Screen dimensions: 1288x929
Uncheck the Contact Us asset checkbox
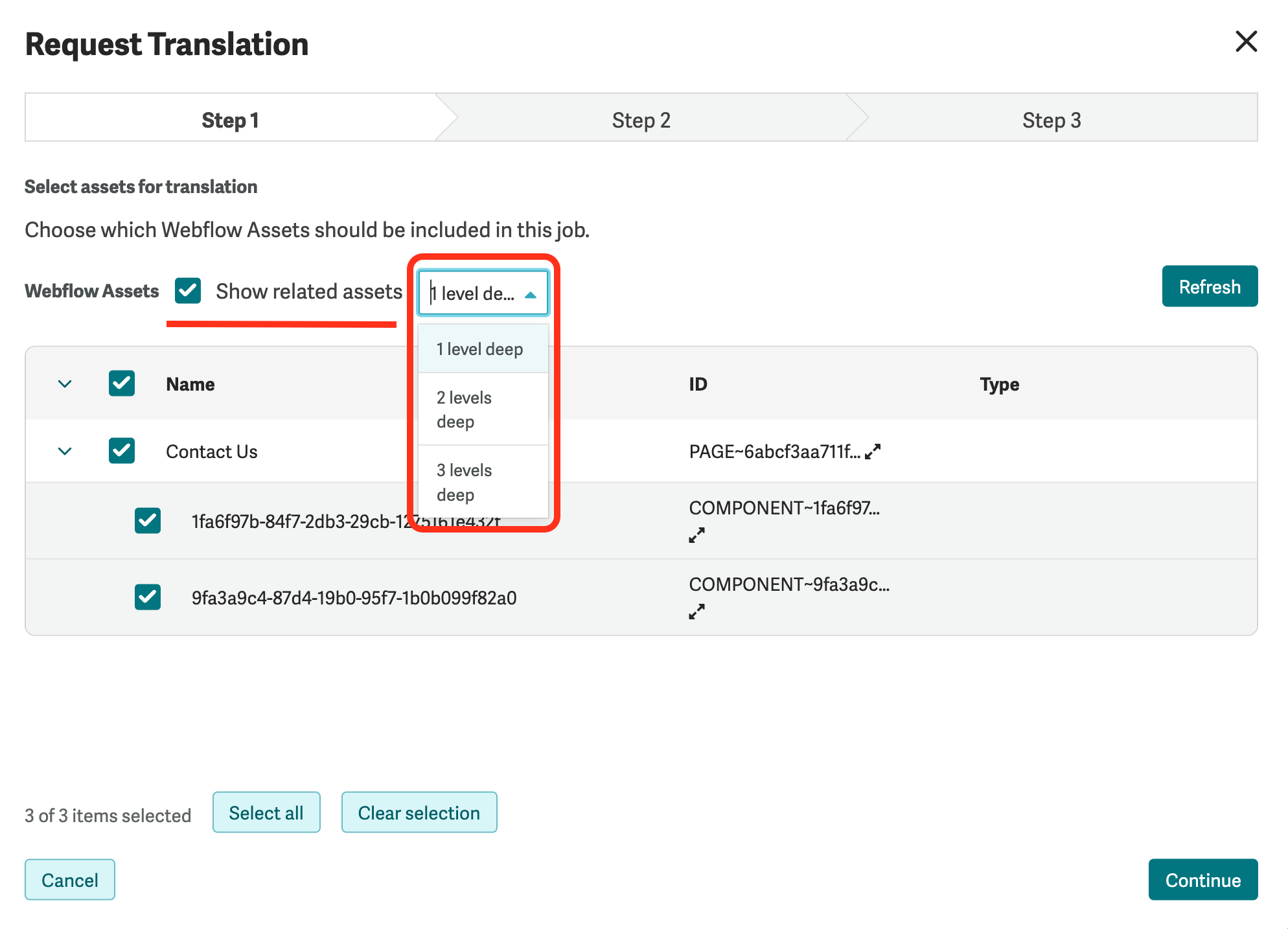122,451
